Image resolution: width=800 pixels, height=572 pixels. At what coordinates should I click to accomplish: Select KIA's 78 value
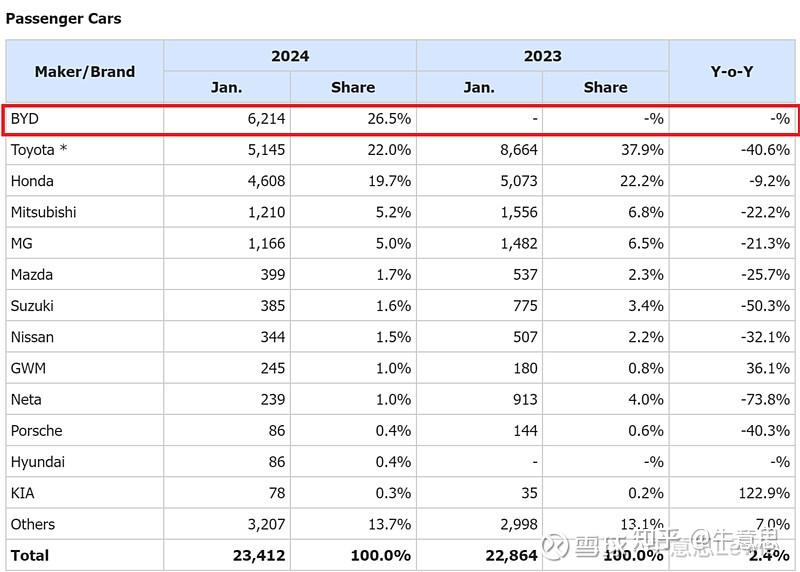click(x=227, y=492)
